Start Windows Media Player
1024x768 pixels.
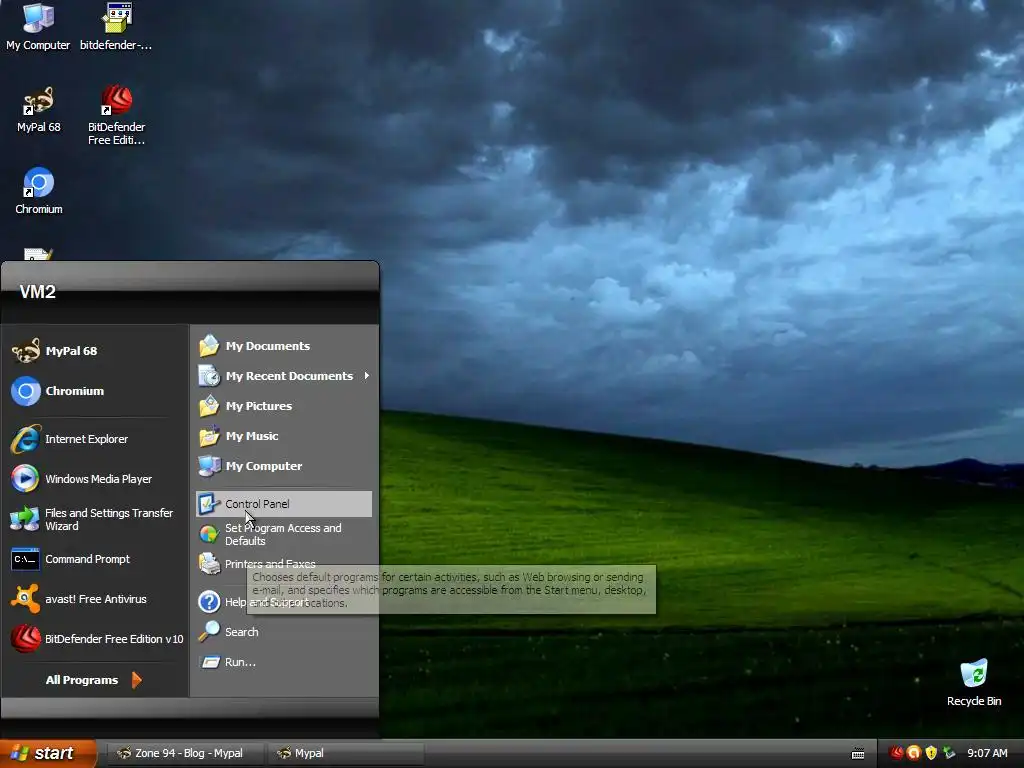tap(95, 479)
